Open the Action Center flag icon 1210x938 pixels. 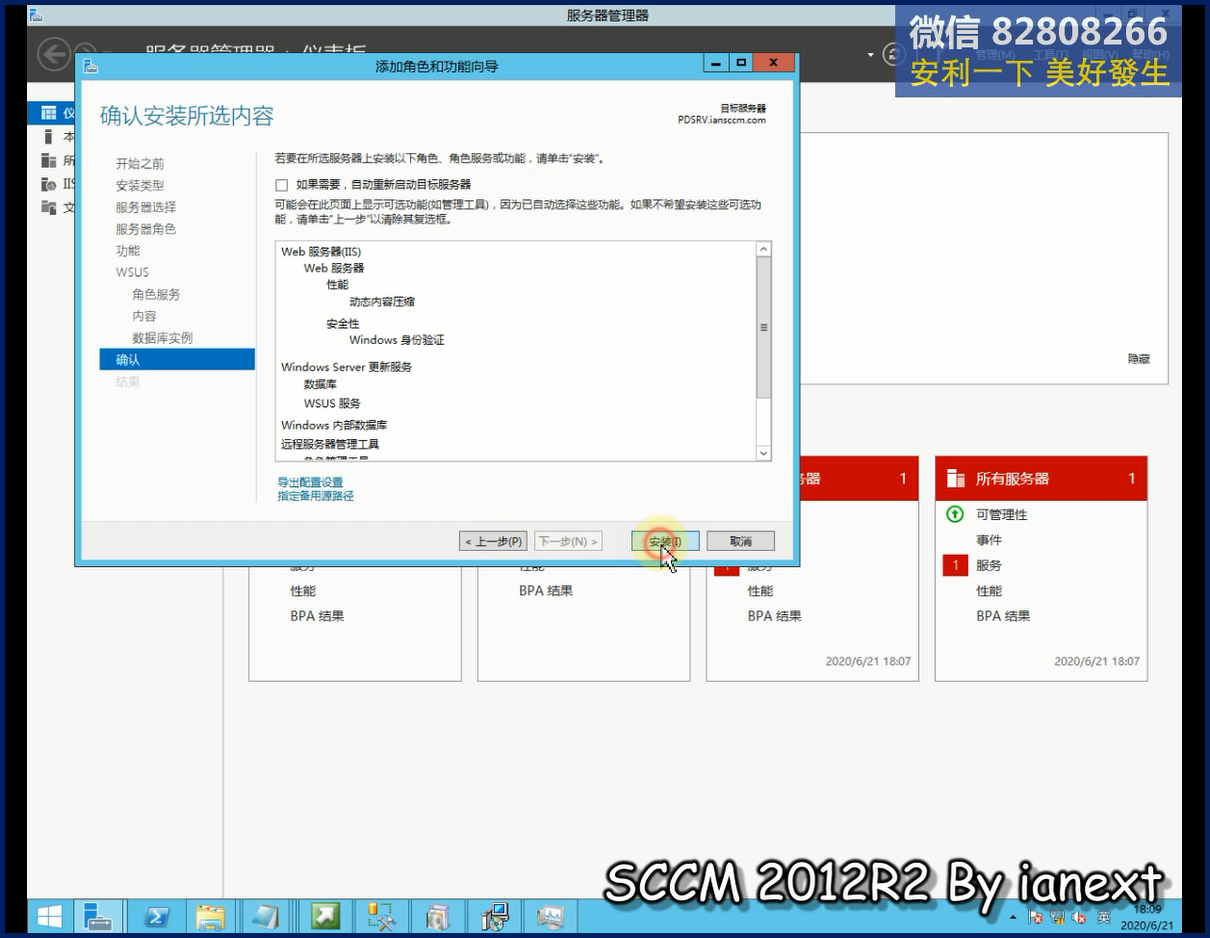1035,917
